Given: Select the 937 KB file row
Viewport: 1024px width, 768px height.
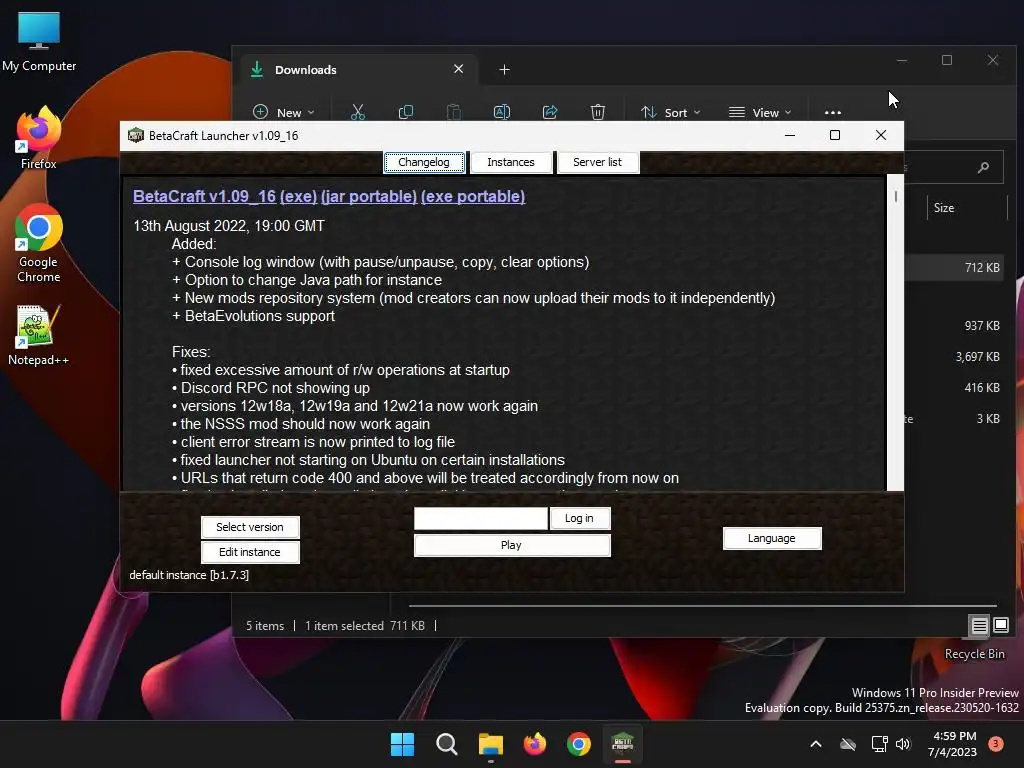Looking at the screenshot, I should tap(955, 325).
